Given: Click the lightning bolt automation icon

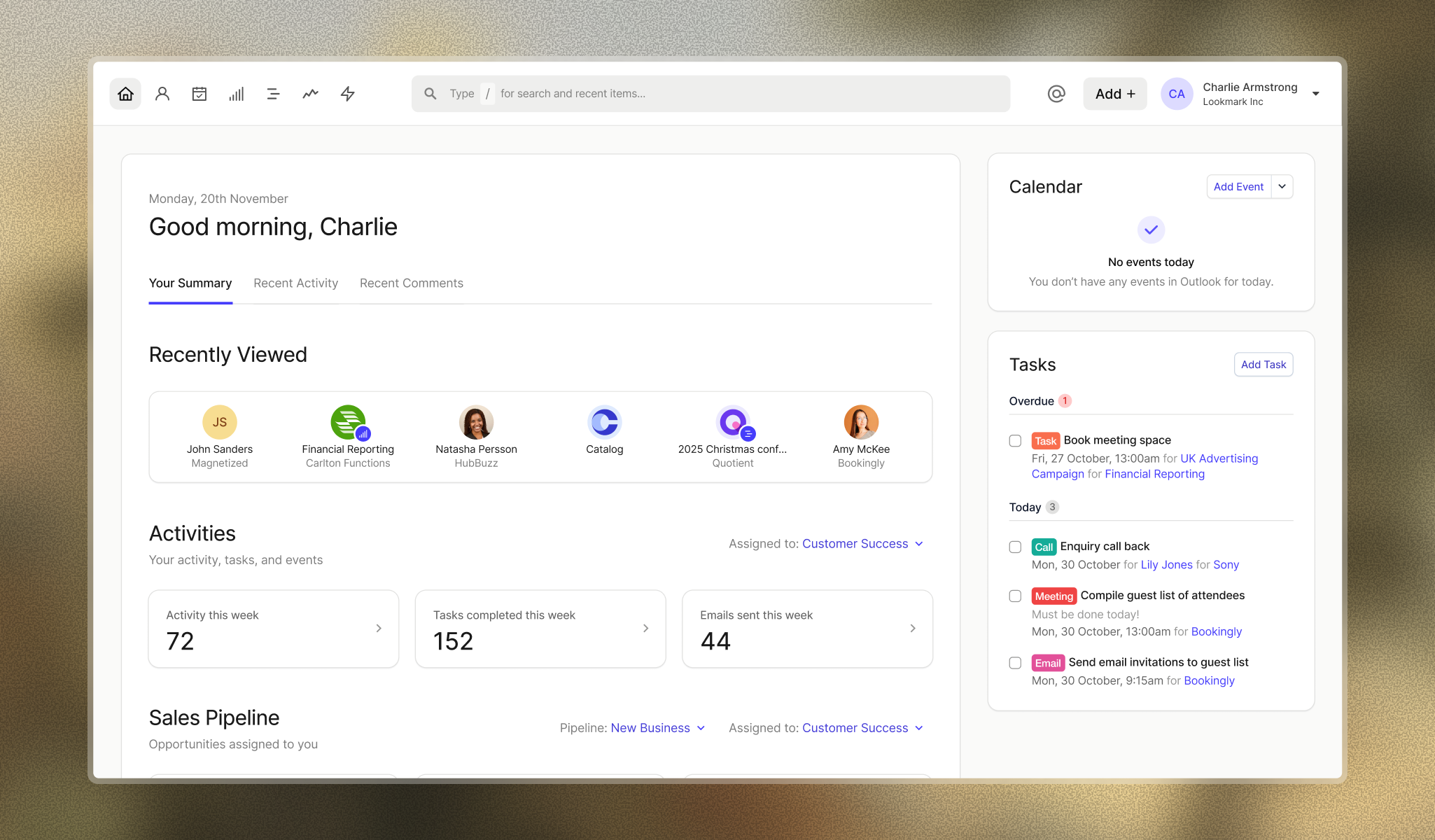Looking at the screenshot, I should pos(348,94).
